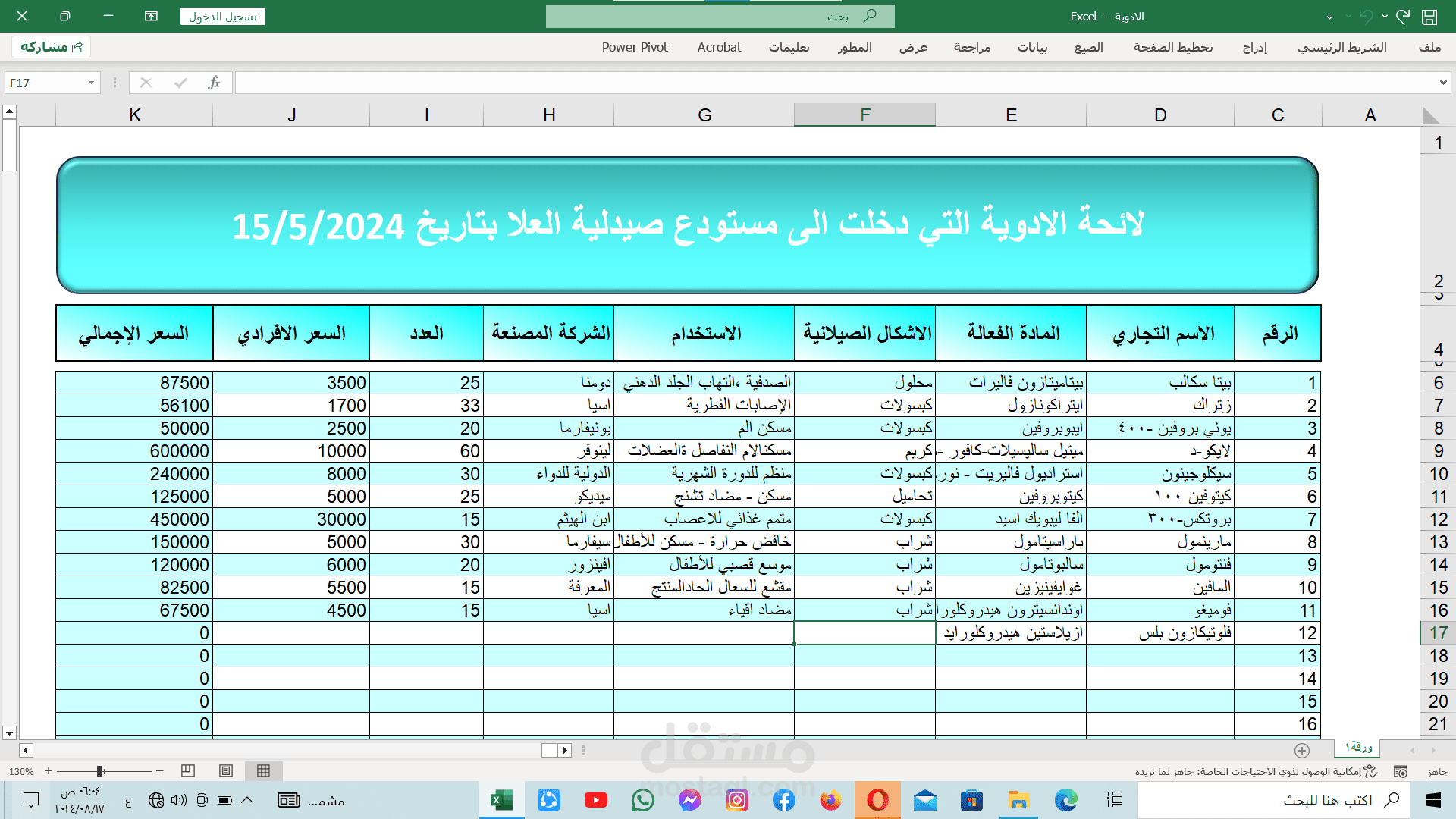Viewport: 1456px width, 819px height.
Task: Click the vertical scroll down arrow
Action: pyautogui.click(x=9, y=733)
